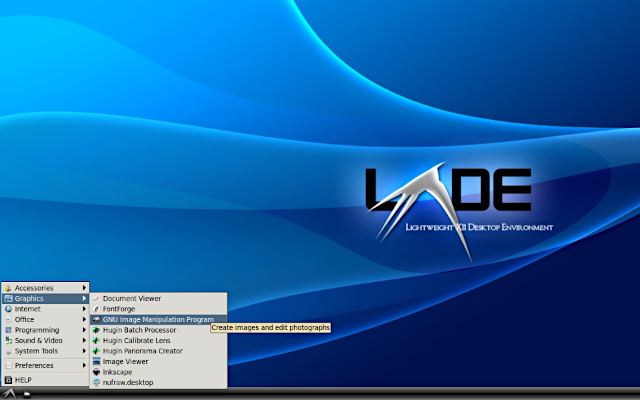The width and height of the screenshot is (640, 400).
Task: Expand the Sound & Video submenu arrow
Action: [x=84, y=340]
